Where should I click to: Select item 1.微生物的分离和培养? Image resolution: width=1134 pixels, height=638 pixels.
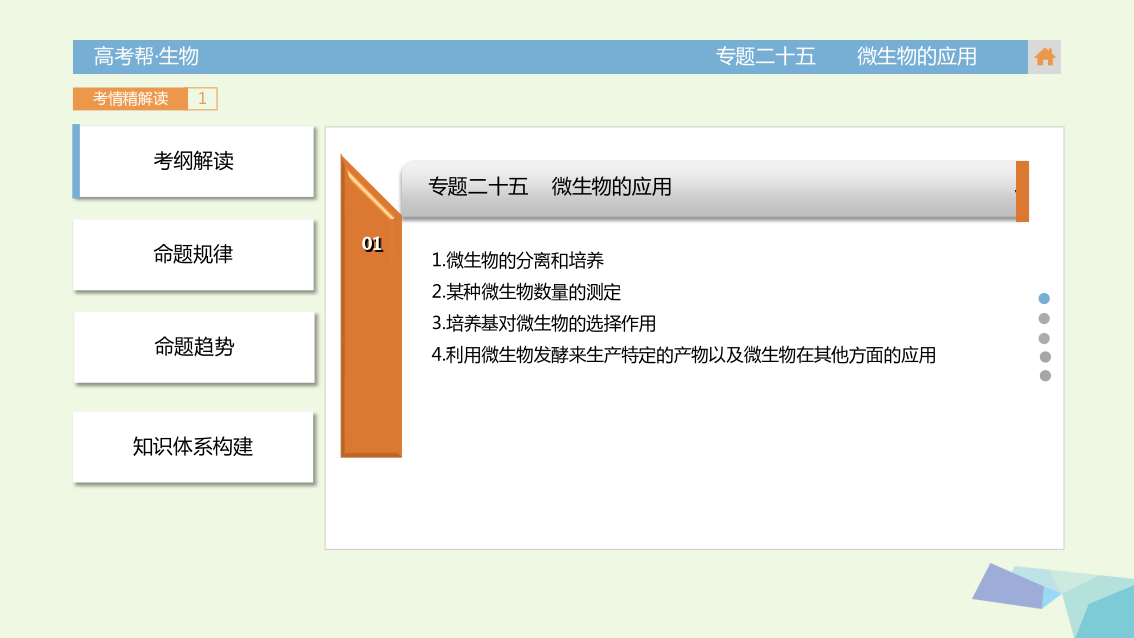(x=517, y=260)
